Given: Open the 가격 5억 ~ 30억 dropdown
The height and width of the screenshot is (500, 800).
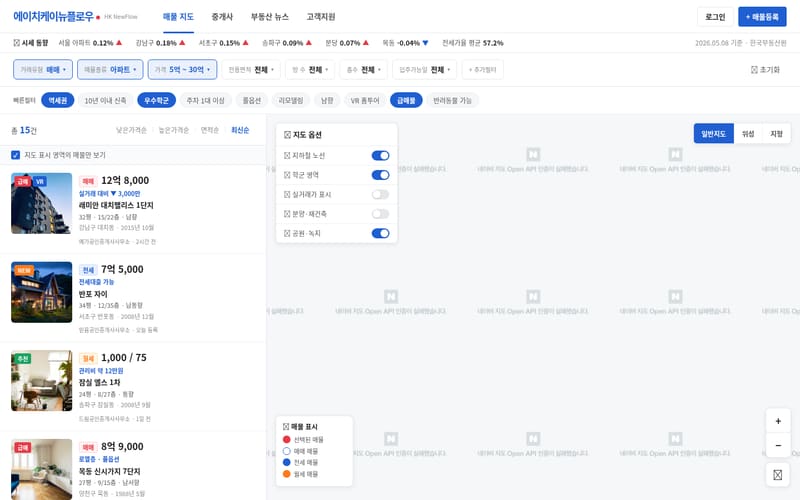Looking at the screenshot, I should point(182,69).
